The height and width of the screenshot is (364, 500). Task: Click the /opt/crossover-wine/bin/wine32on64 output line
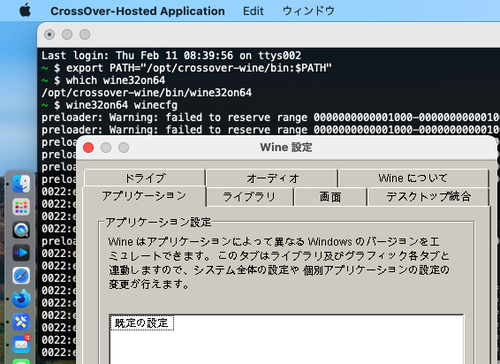pos(147,93)
